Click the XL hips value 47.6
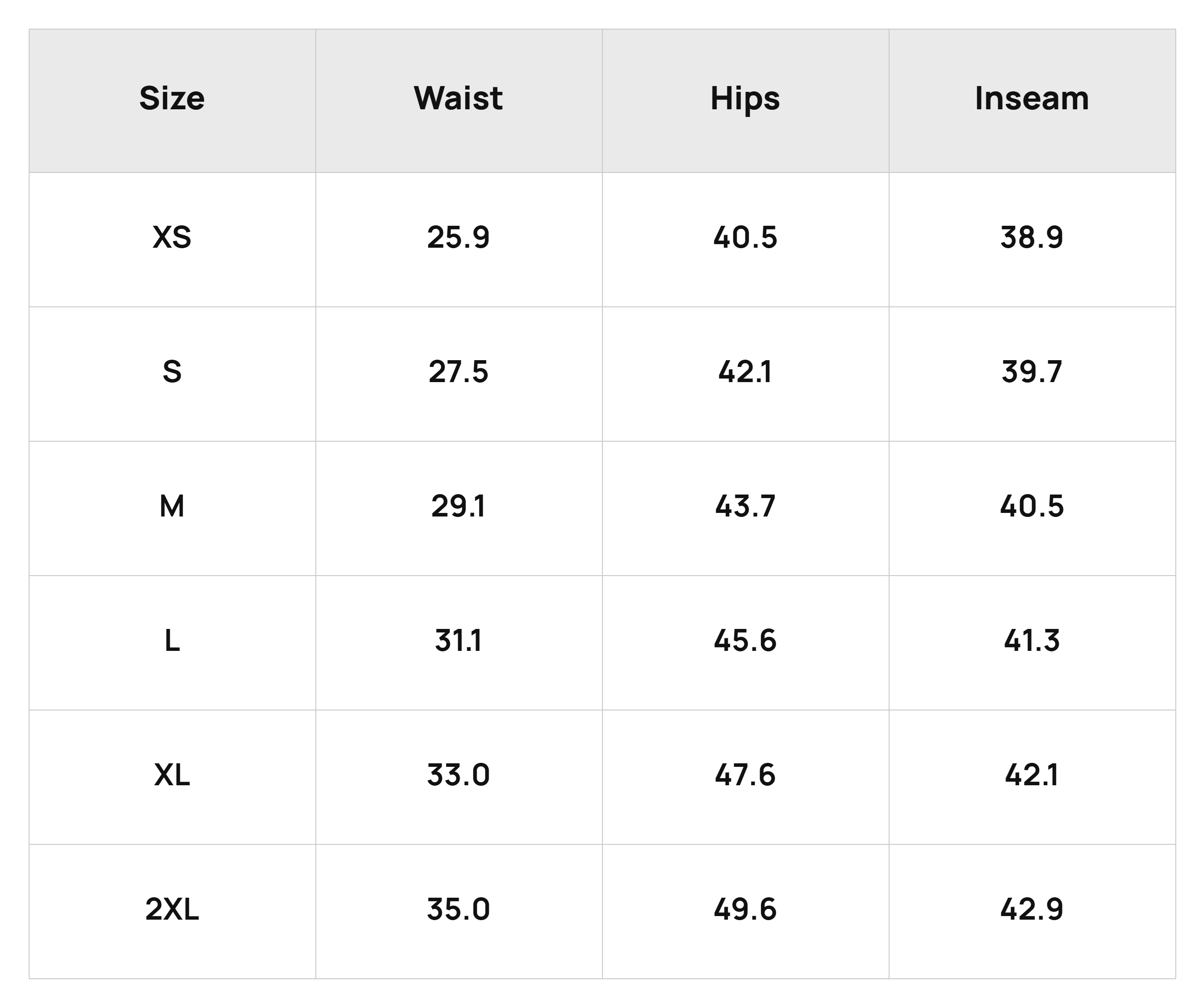This screenshot has height=1007, width=1204. click(745, 775)
